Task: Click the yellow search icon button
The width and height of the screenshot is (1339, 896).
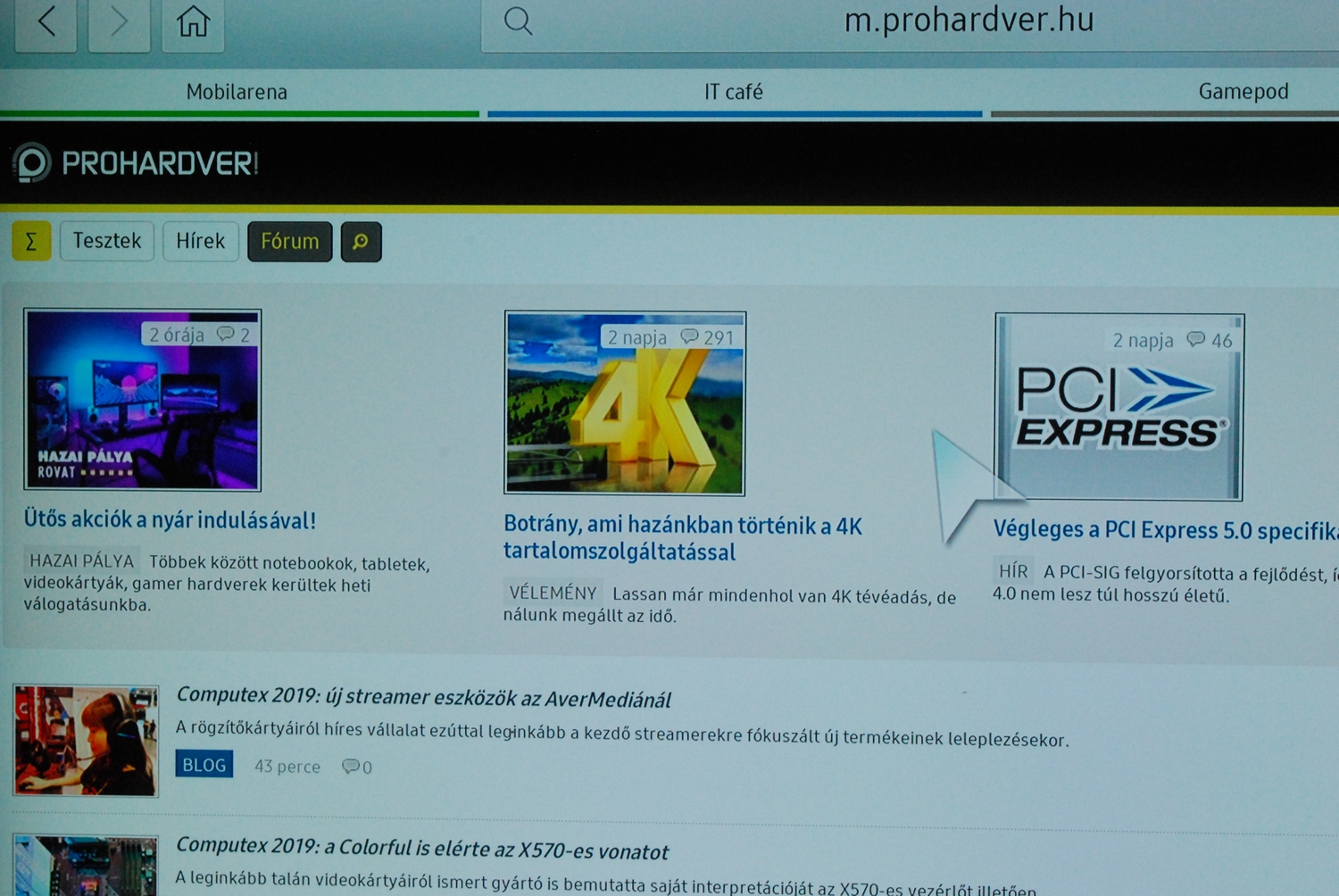Action: pos(362,242)
